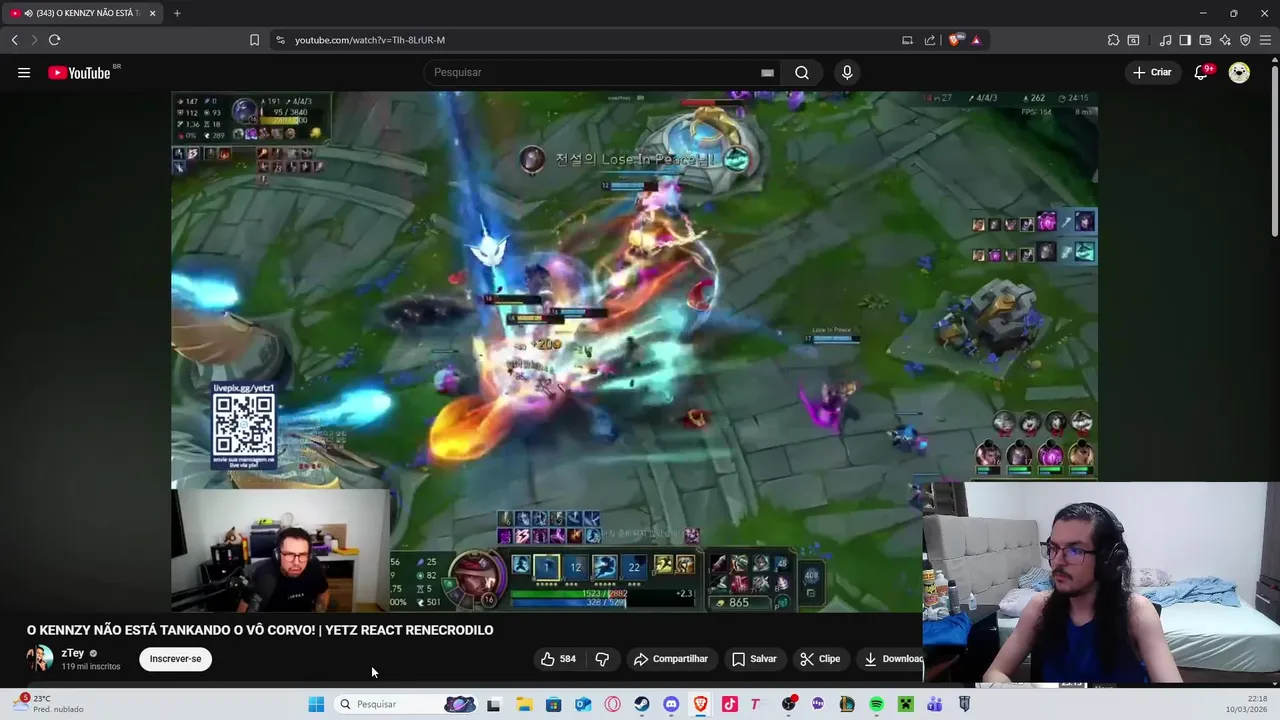Click the YouTube search magnifier button
The width and height of the screenshot is (1280, 720).
[802, 72]
